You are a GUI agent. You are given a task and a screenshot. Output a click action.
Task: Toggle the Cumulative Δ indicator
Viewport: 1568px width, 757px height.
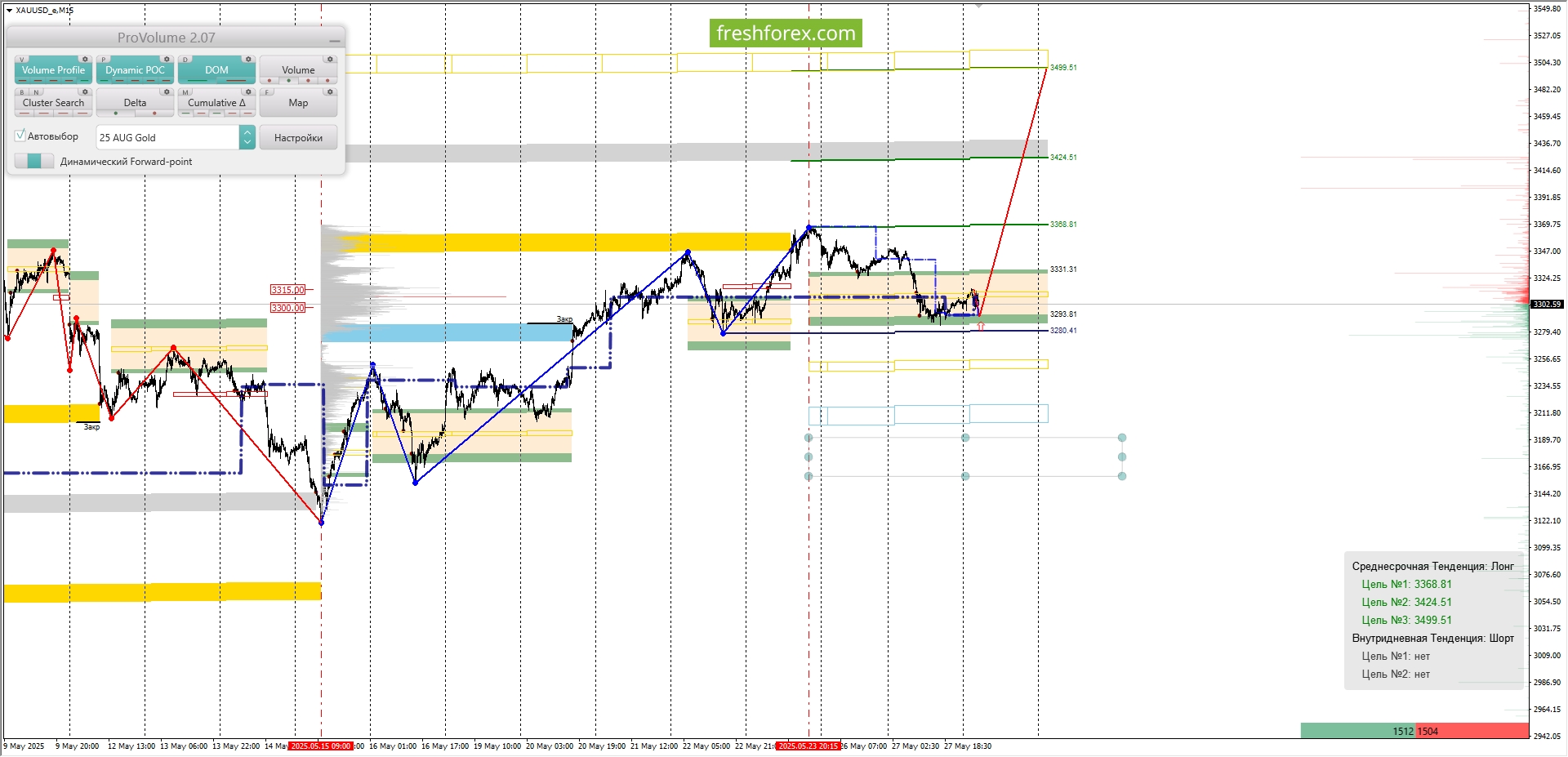pos(216,103)
